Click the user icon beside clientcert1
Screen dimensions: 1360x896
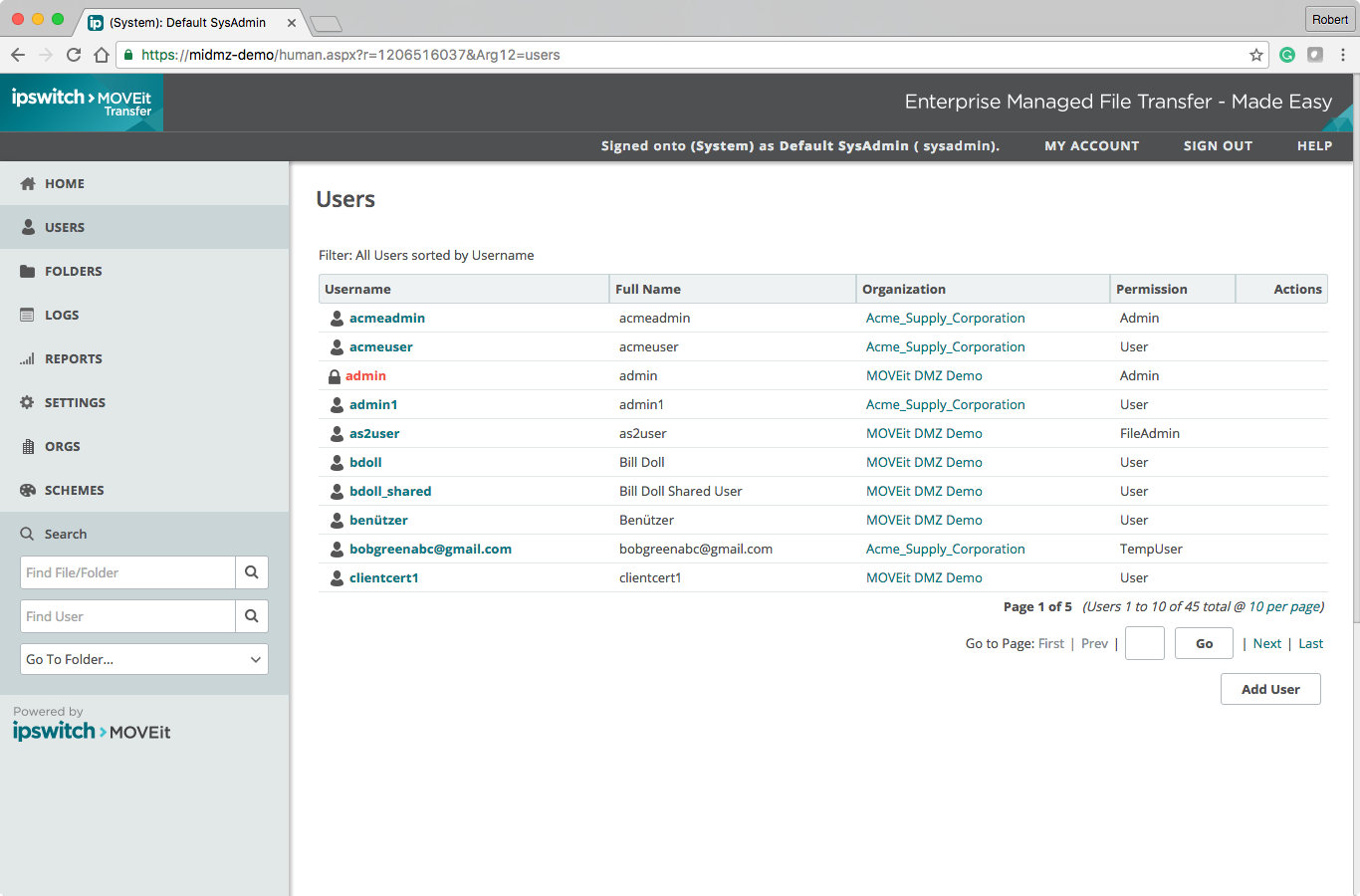338,578
